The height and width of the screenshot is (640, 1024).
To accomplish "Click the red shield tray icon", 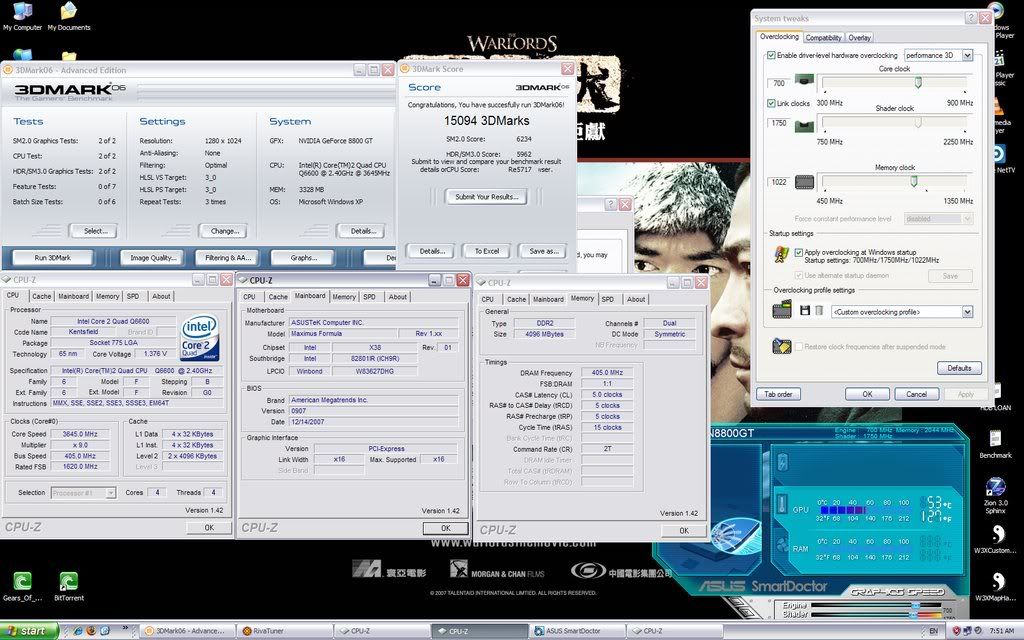I will 957,631.
